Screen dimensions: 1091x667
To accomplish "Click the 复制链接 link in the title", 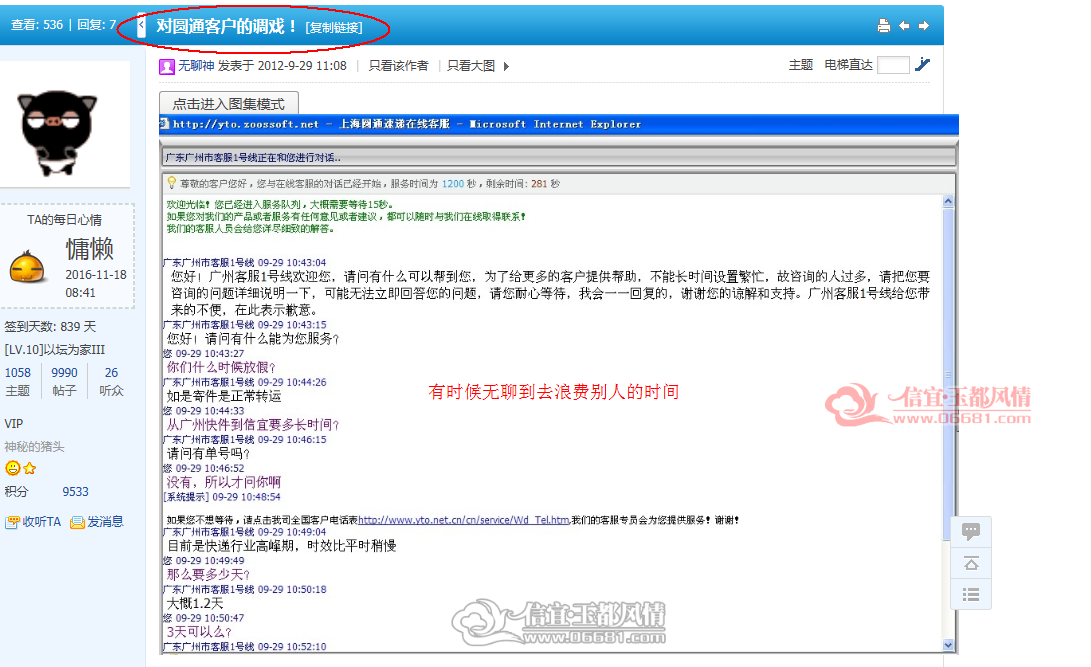I will click(x=334, y=27).
